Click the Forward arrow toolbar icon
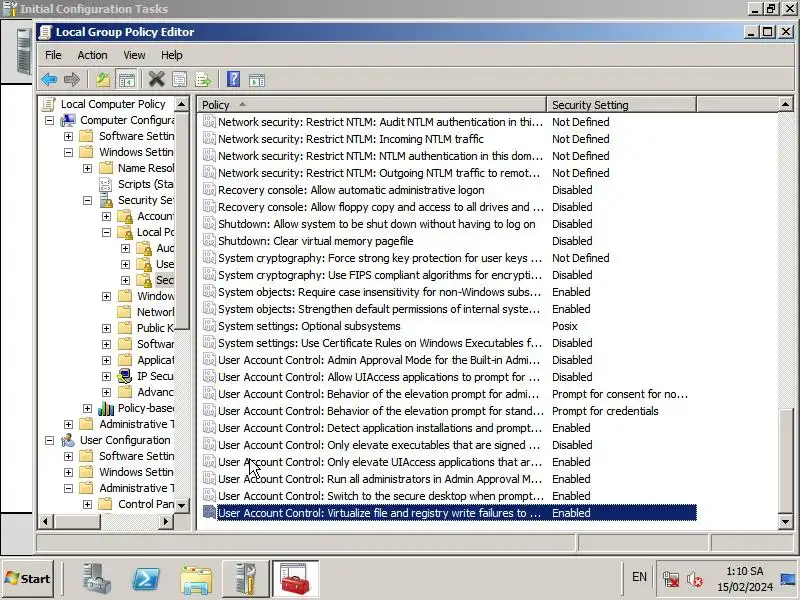 click(x=71, y=80)
